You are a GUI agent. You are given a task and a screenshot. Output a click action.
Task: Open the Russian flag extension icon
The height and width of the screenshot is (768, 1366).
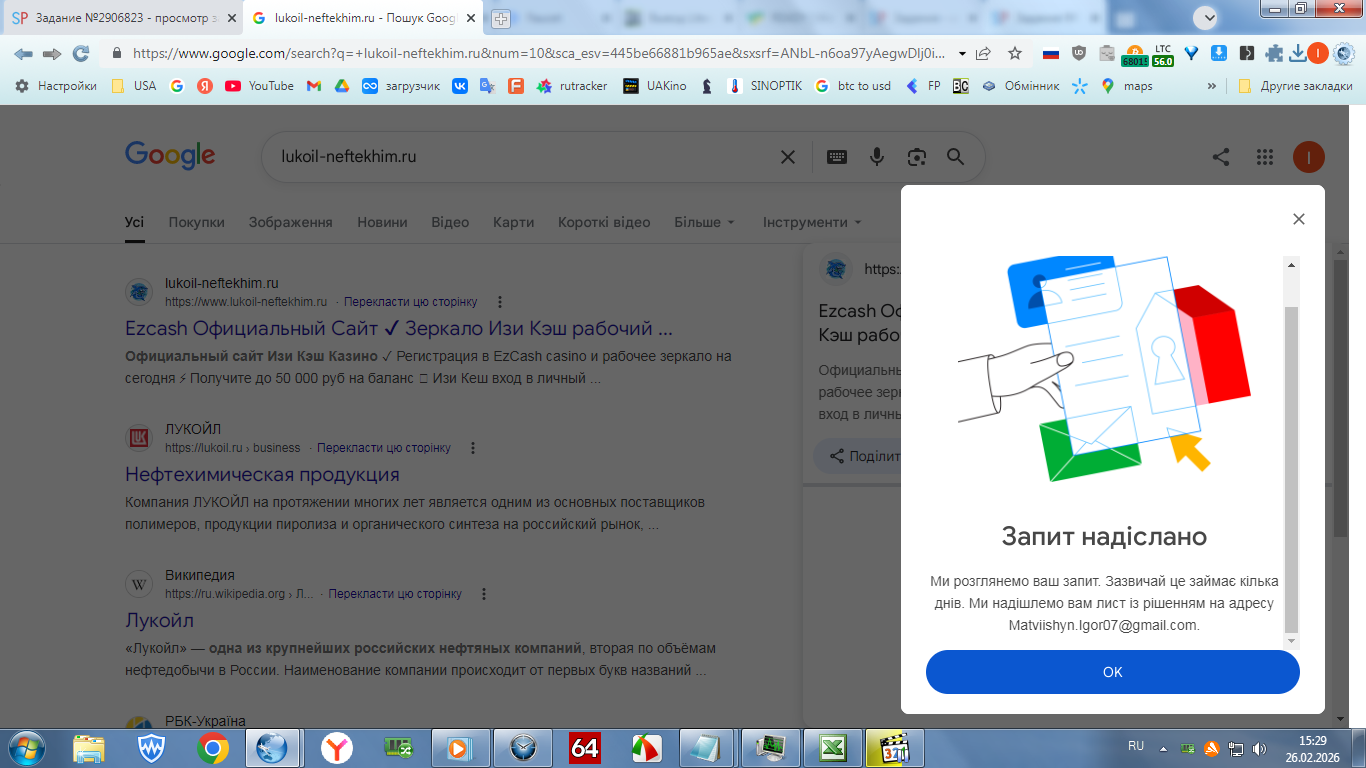pyautogui.click(x=1051, y=54)
